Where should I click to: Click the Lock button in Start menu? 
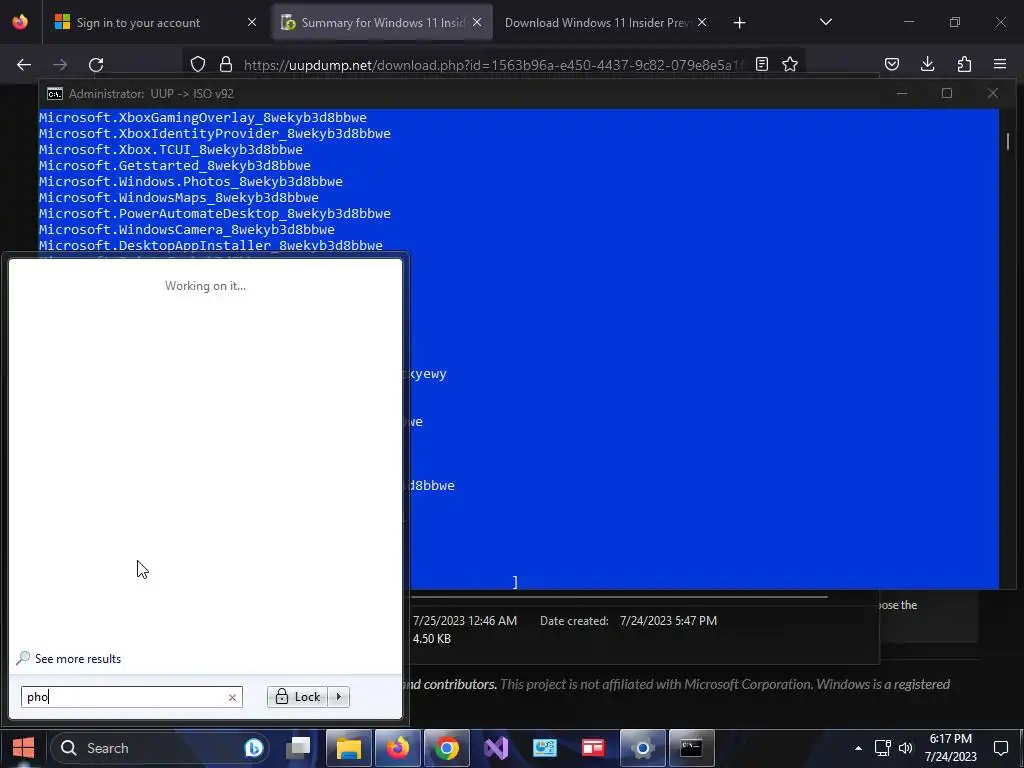297,697
